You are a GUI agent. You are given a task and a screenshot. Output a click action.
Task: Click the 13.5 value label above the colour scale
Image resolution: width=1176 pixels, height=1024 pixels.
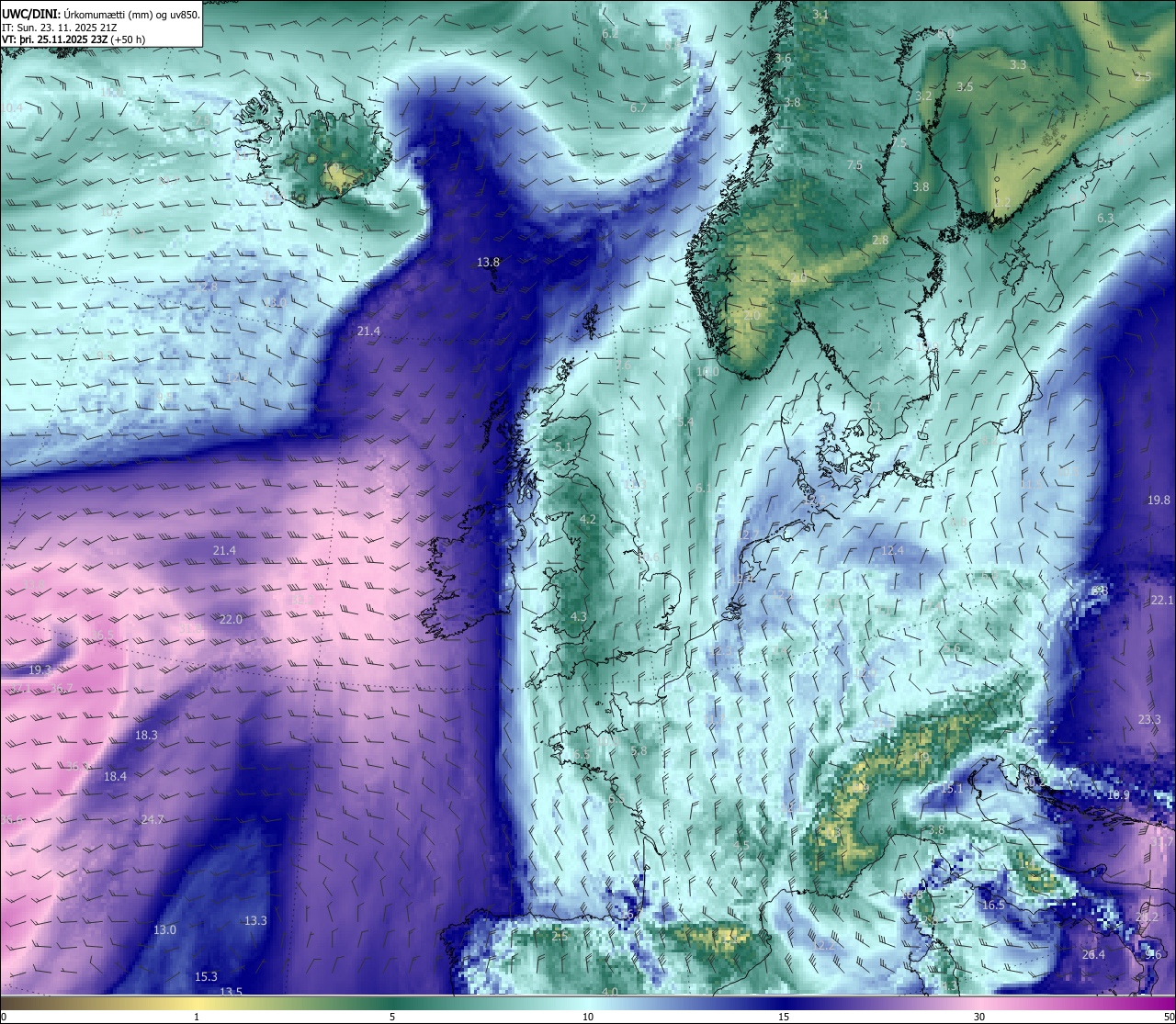click(x=231, y=991)
